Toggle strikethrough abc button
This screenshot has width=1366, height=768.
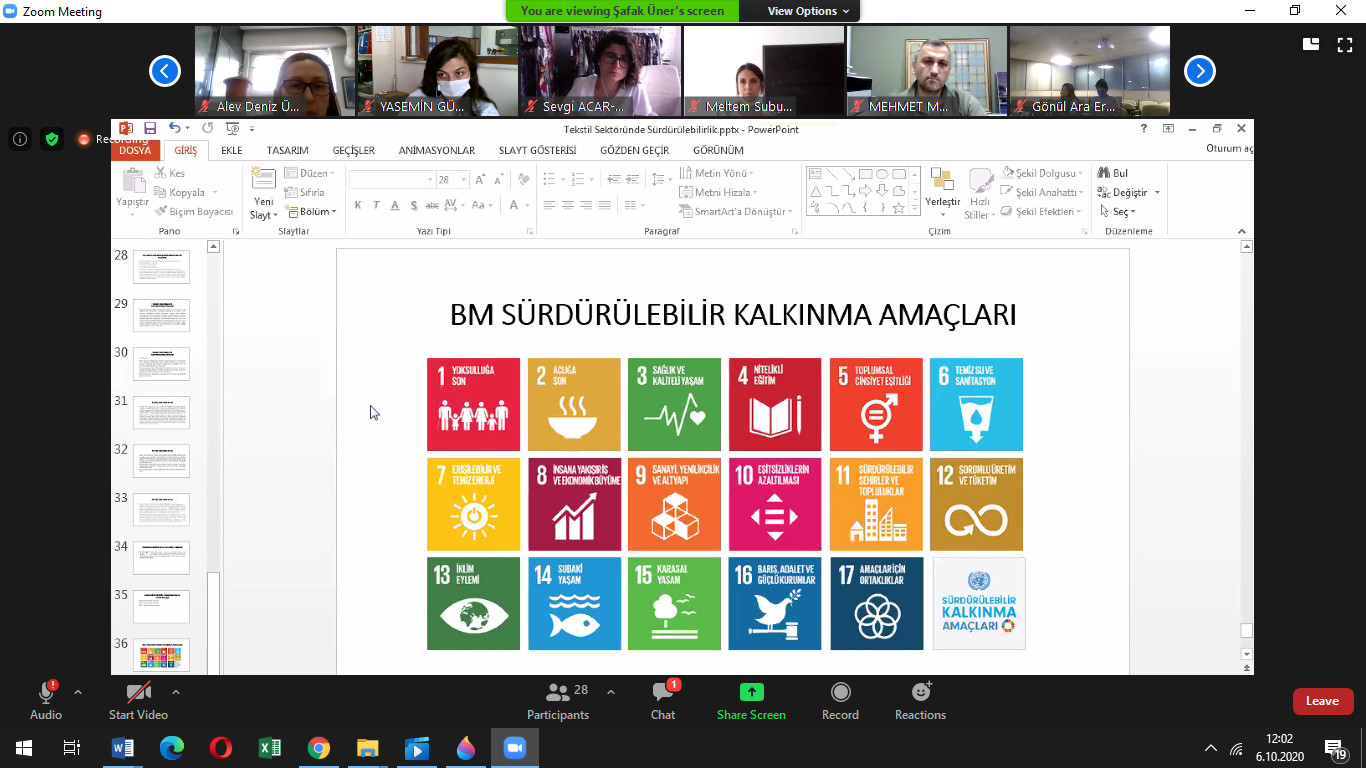[432, 205]
